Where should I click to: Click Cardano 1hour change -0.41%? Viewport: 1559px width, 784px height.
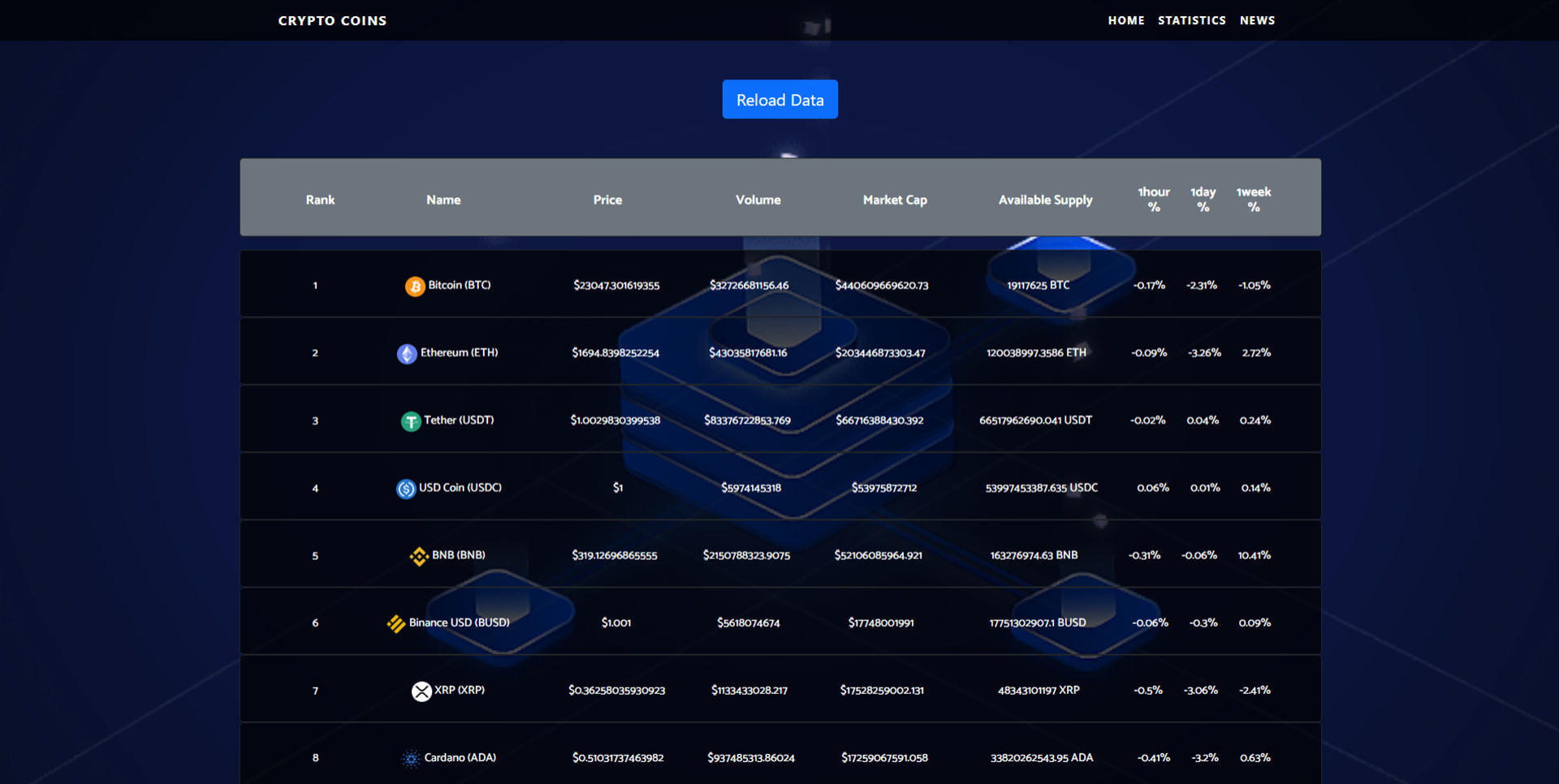1153,758
